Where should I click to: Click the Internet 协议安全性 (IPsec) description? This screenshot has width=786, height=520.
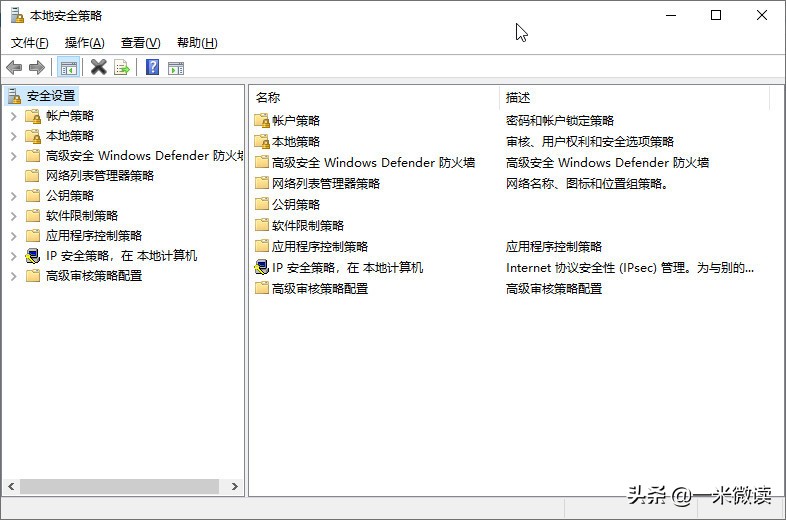[x=630, y=267]
